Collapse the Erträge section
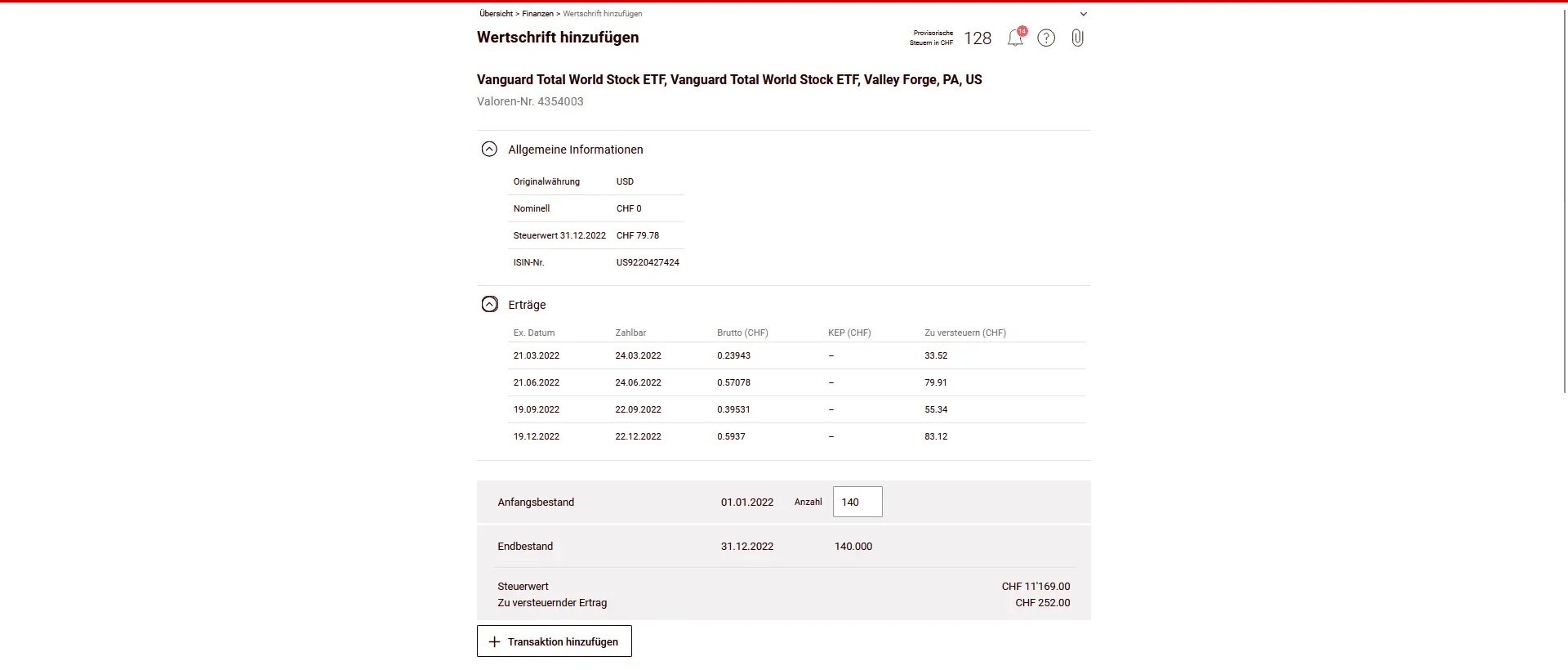This screenshot has height=670, width=1568. (x=489, y=305)
